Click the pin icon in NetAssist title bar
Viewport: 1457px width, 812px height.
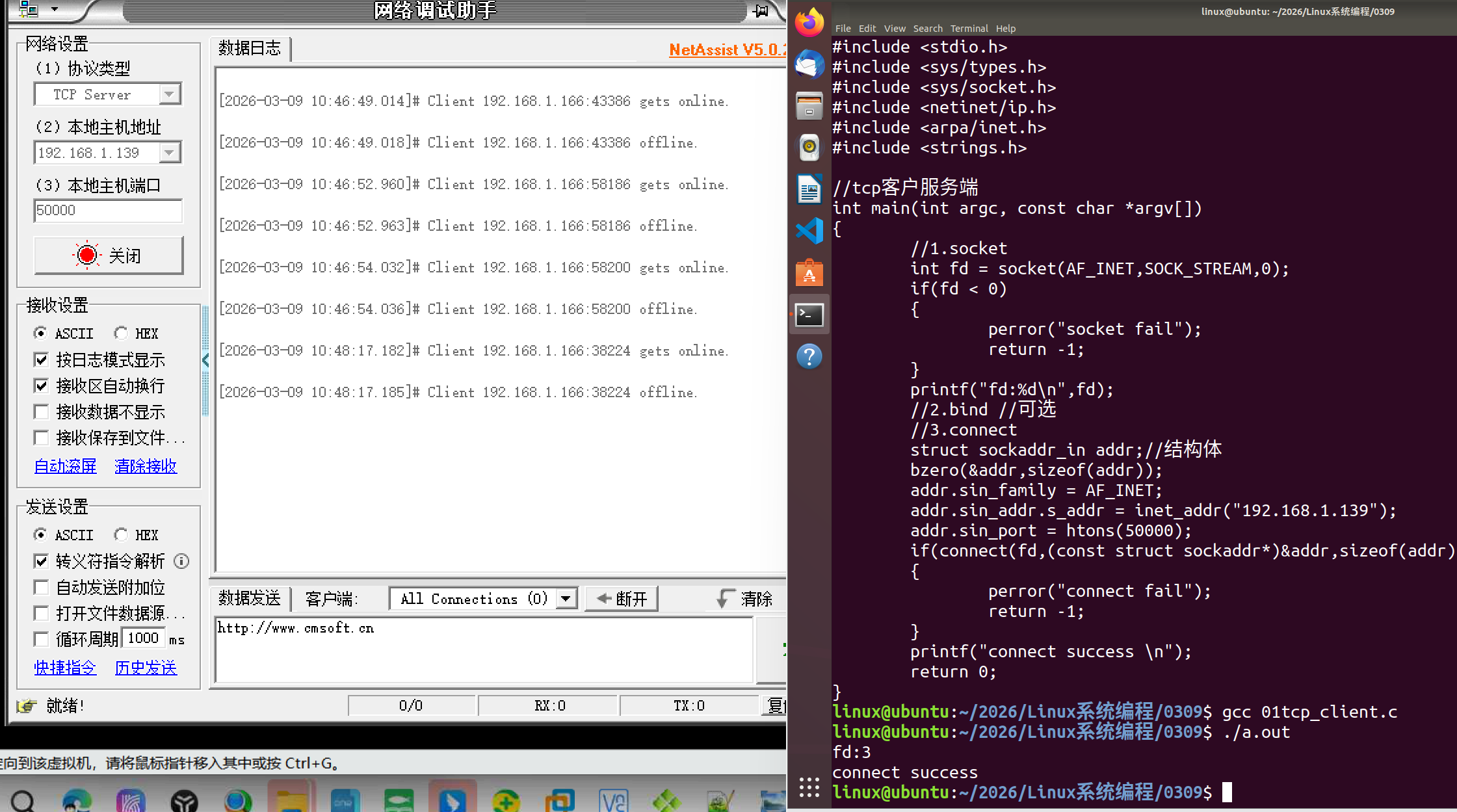[761, 10]
